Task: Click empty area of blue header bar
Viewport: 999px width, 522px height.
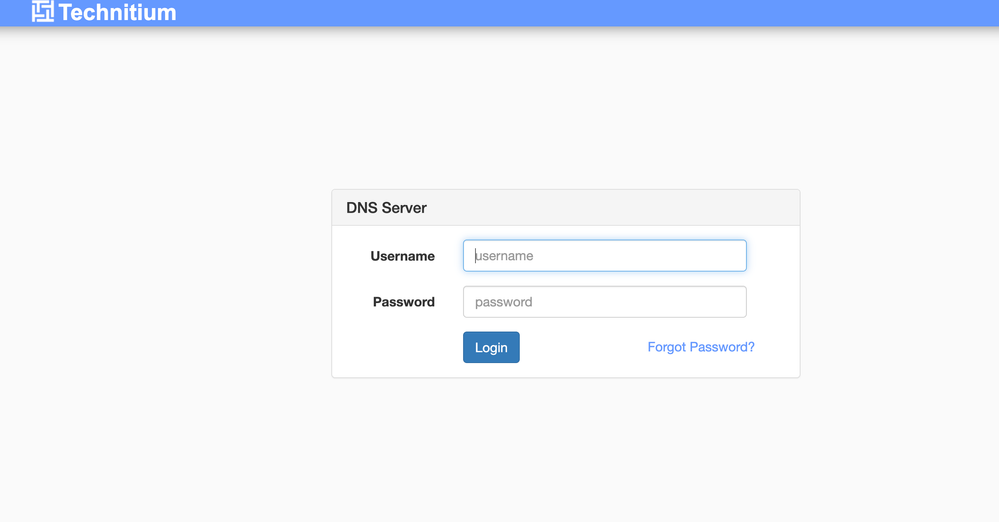Action: click(x=600, y=12)
